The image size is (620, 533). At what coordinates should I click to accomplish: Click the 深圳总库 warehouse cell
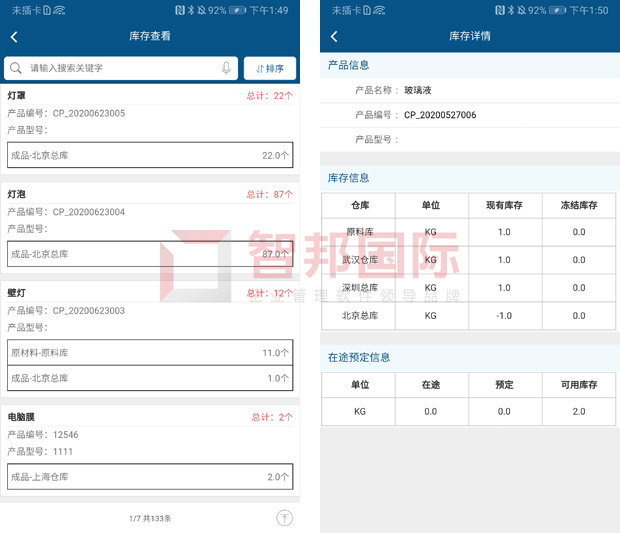(x=360, y=287)
